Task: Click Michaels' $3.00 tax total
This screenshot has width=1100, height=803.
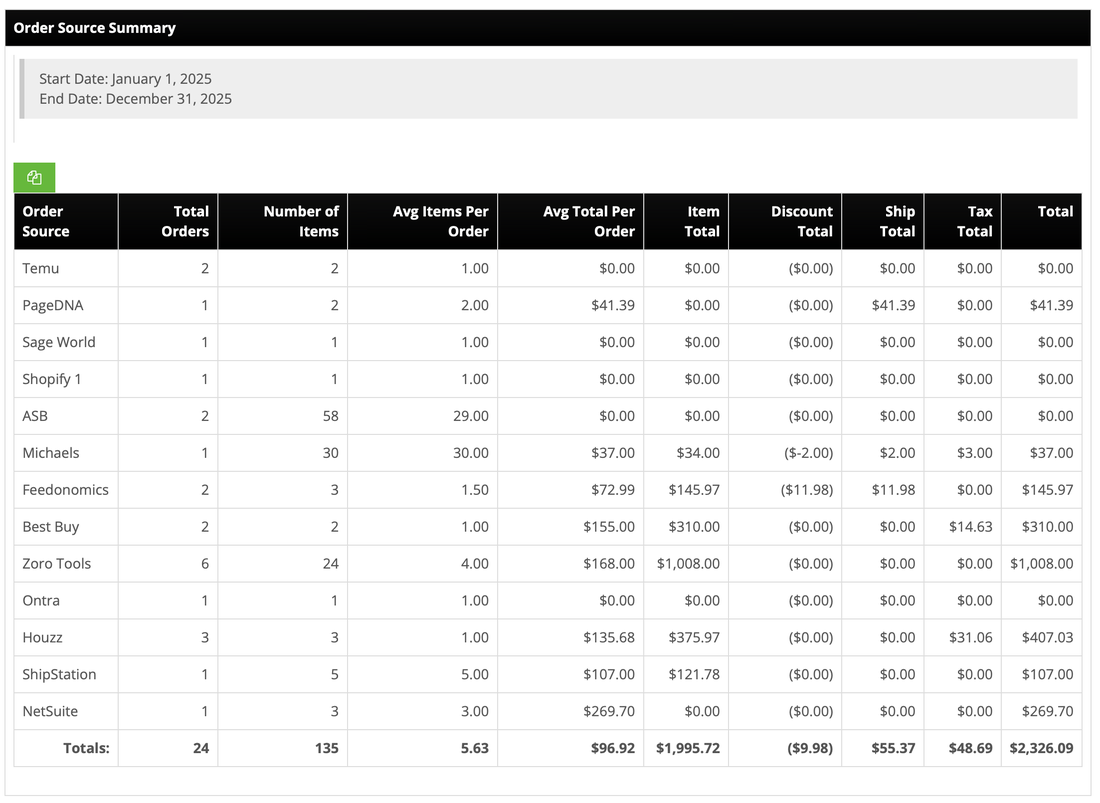Action: point(974,453)
